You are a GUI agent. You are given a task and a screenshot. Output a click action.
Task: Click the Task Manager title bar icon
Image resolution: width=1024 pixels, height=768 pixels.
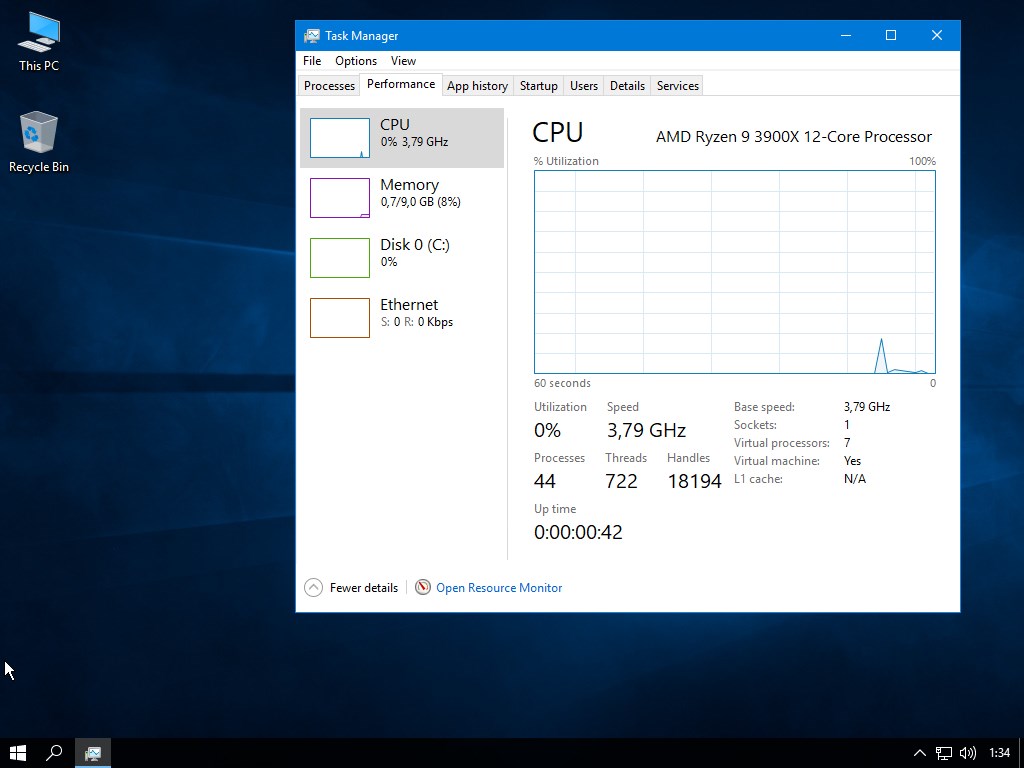click(x=312, y=35)
